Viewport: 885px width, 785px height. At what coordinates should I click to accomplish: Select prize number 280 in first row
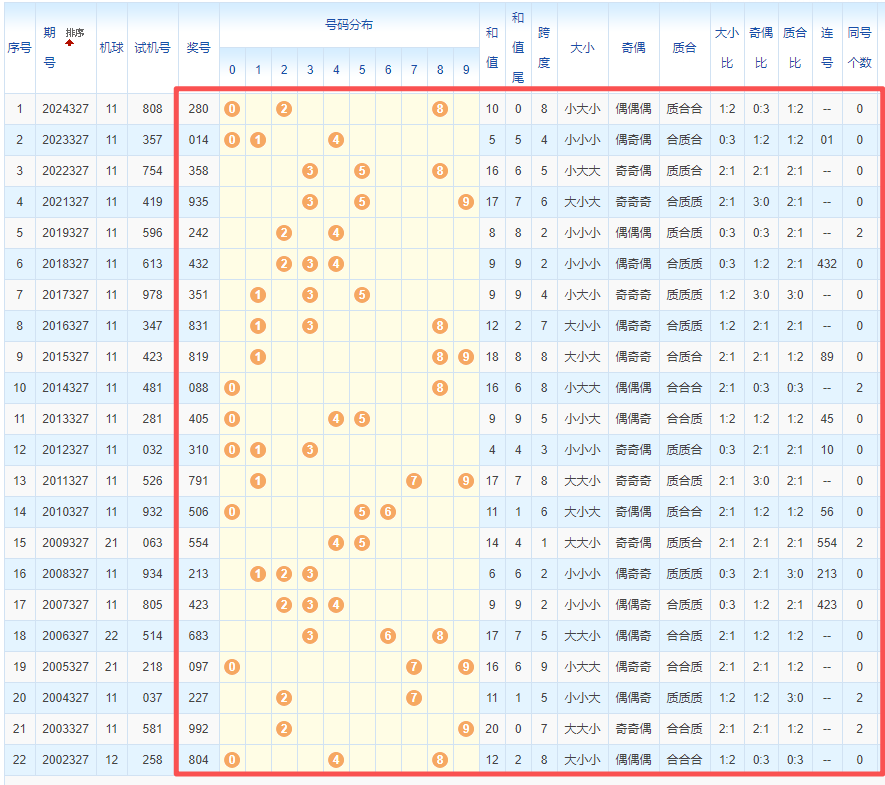point(199,108)
